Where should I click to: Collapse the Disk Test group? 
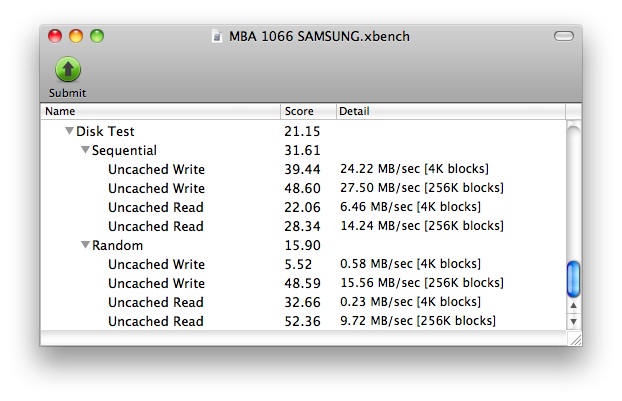click(69, 130)
